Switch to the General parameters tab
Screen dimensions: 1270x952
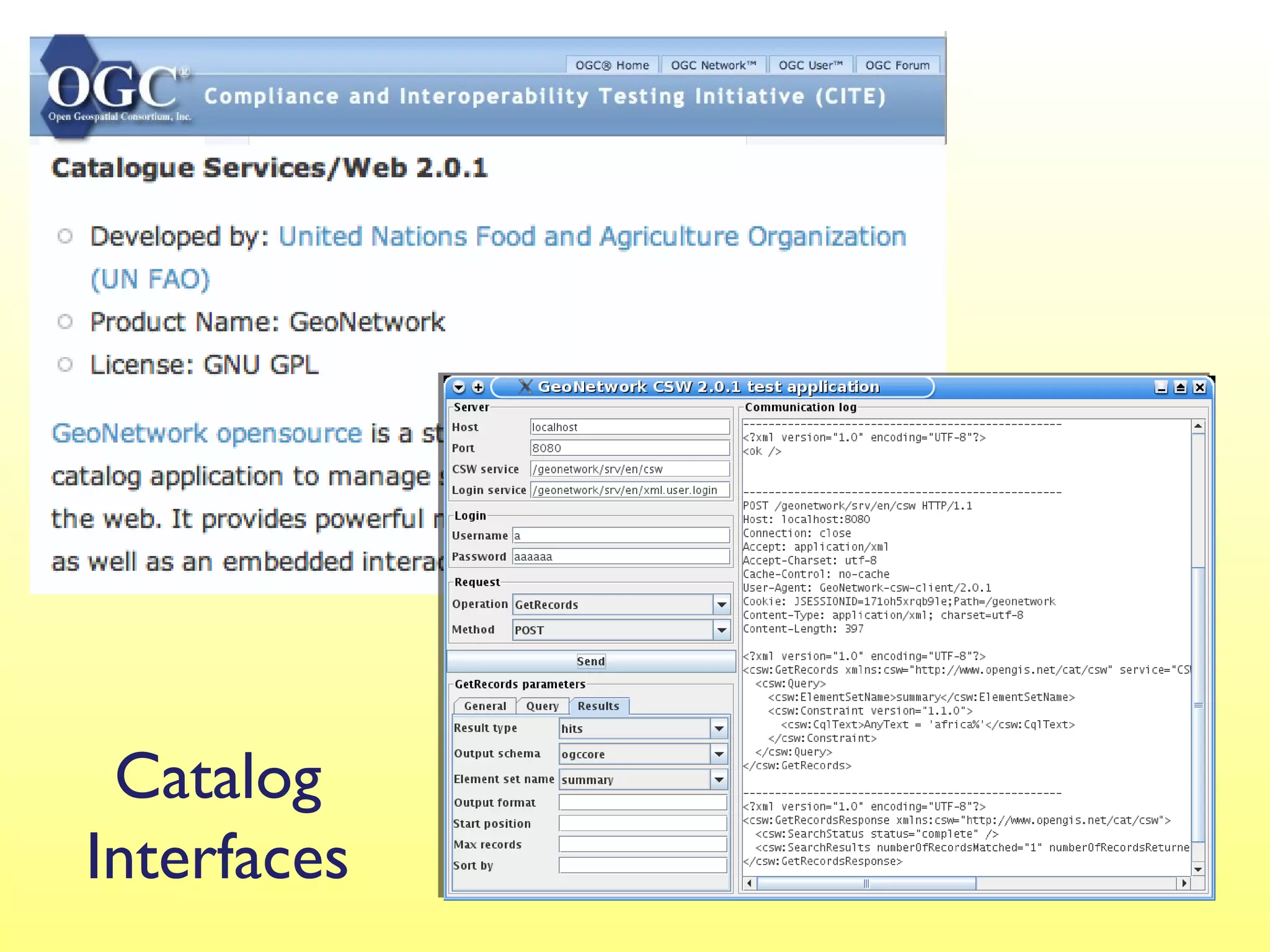(x=485, y=706)
